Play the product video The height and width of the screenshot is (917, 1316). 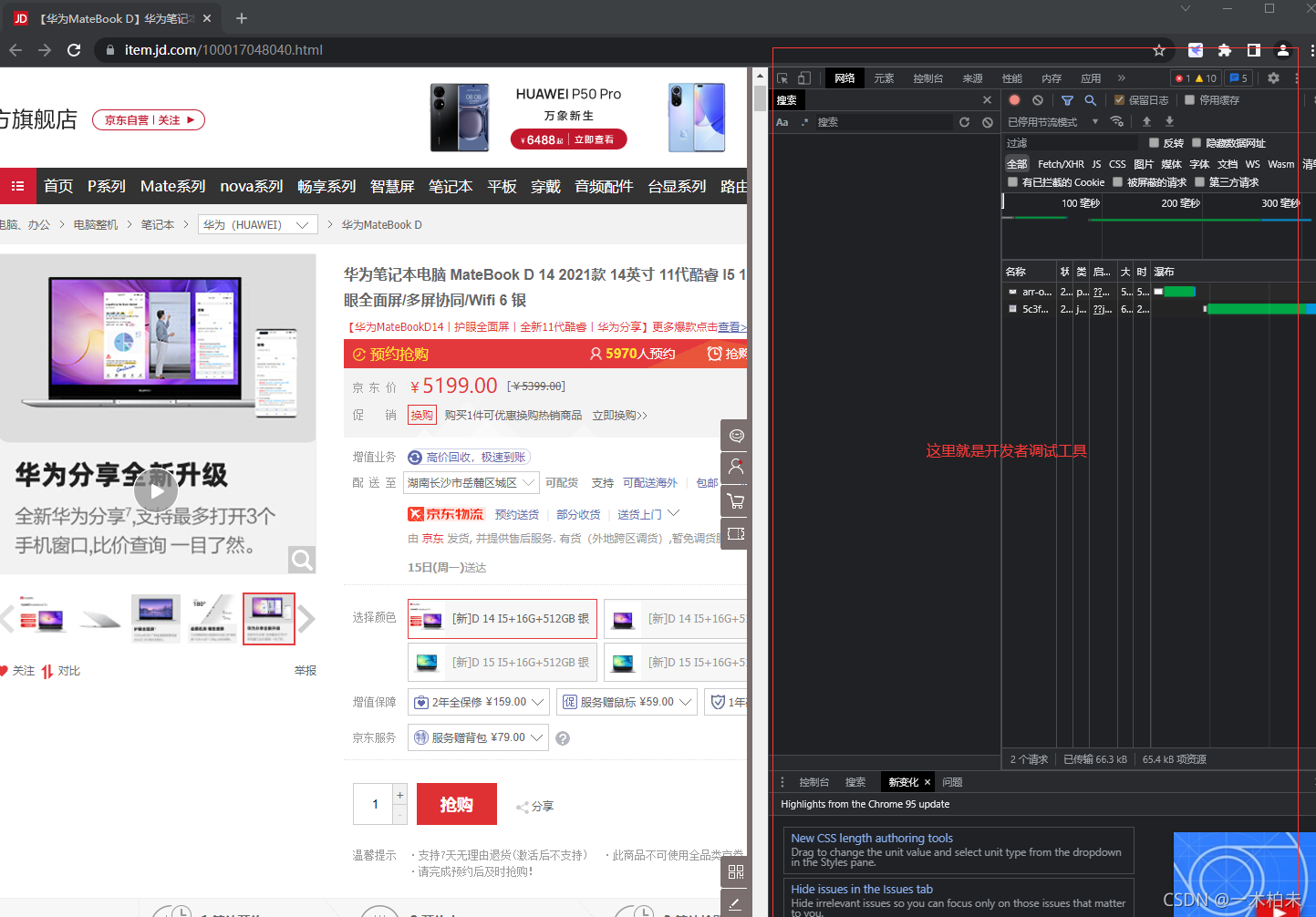[156, 491]
